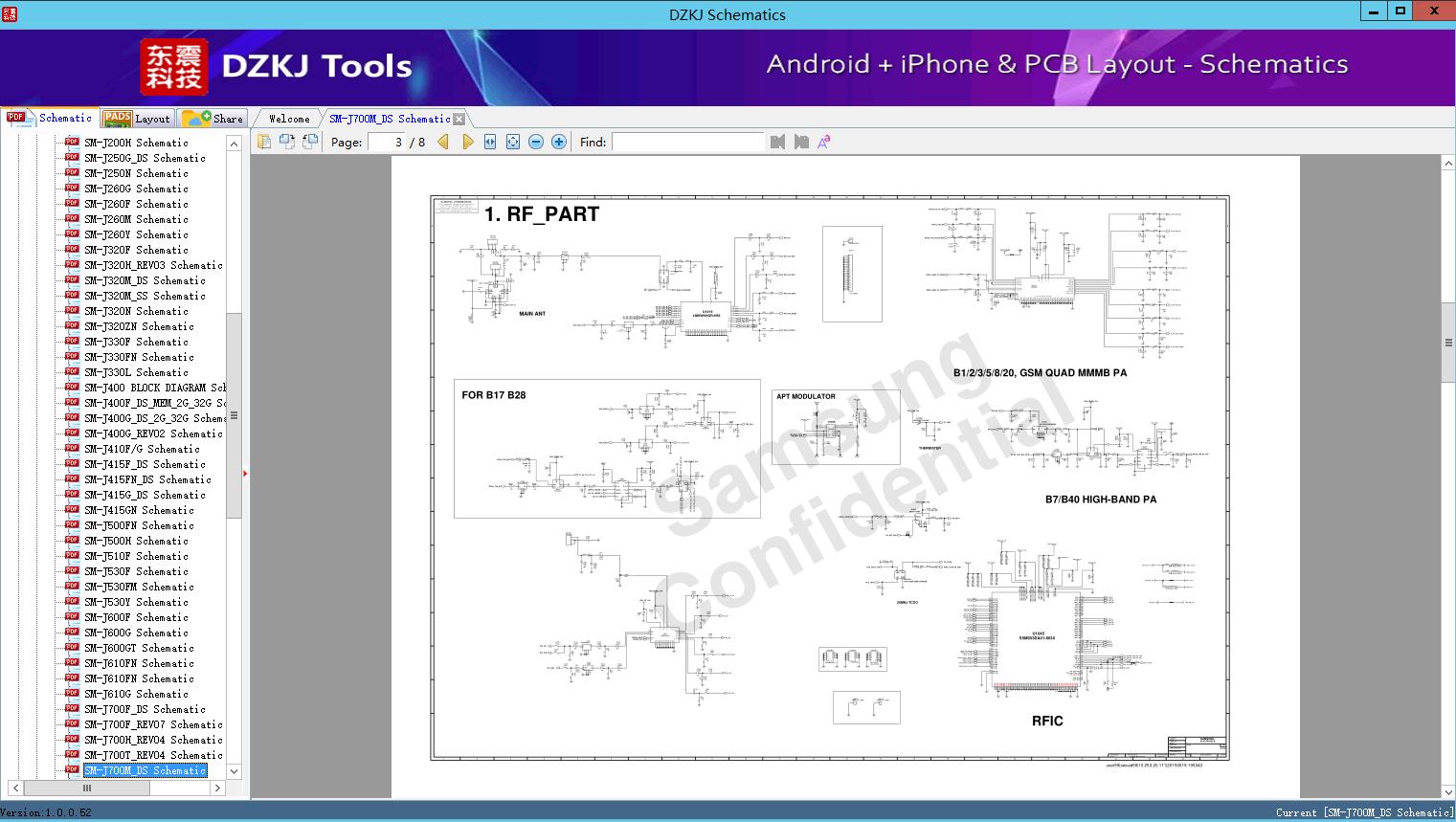1456x822 pixels.
Task: Open the export page icon on toolbar
Action: (265, 141)
